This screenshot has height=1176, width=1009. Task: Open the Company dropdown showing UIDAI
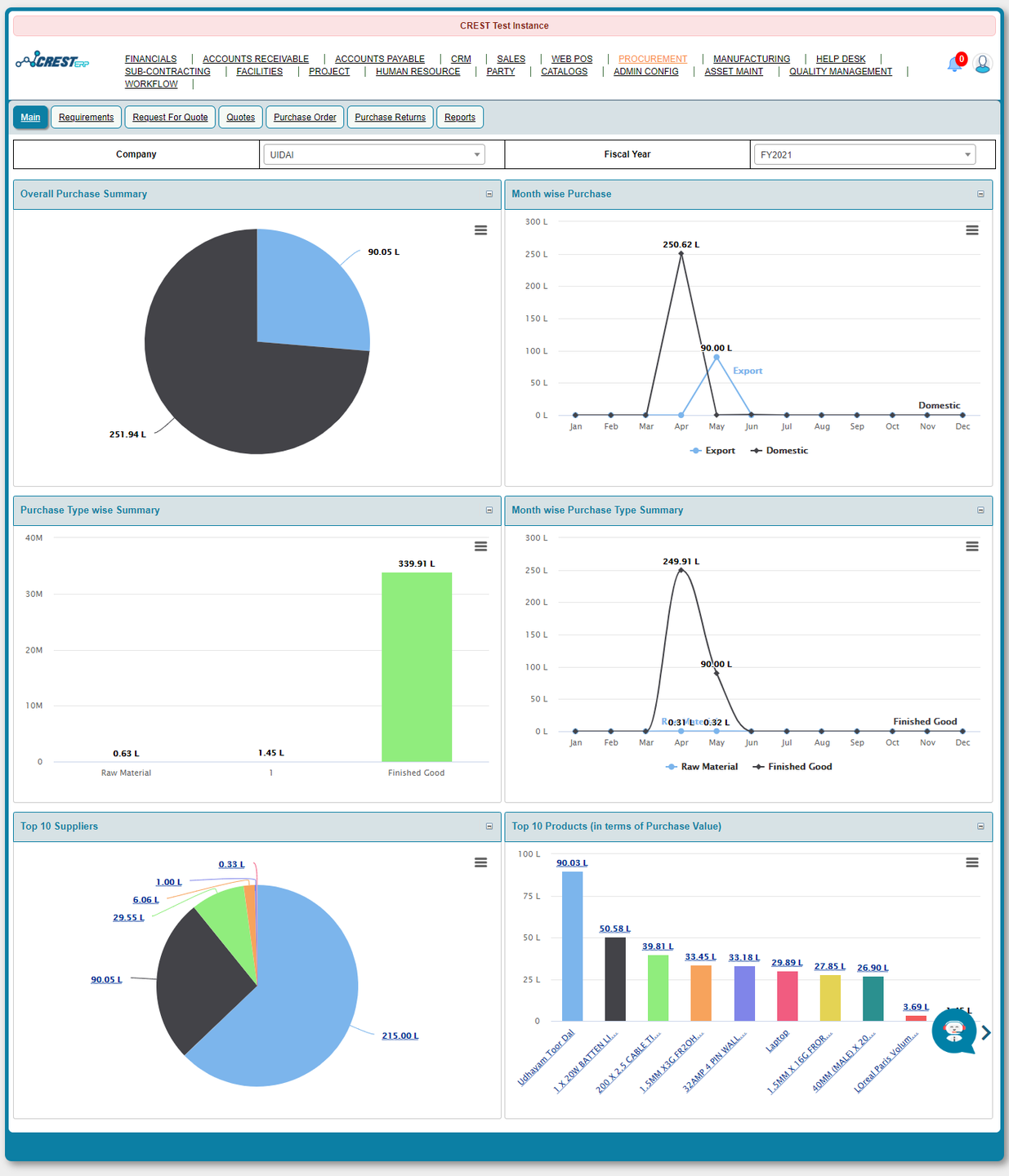(x=373, y=154)
